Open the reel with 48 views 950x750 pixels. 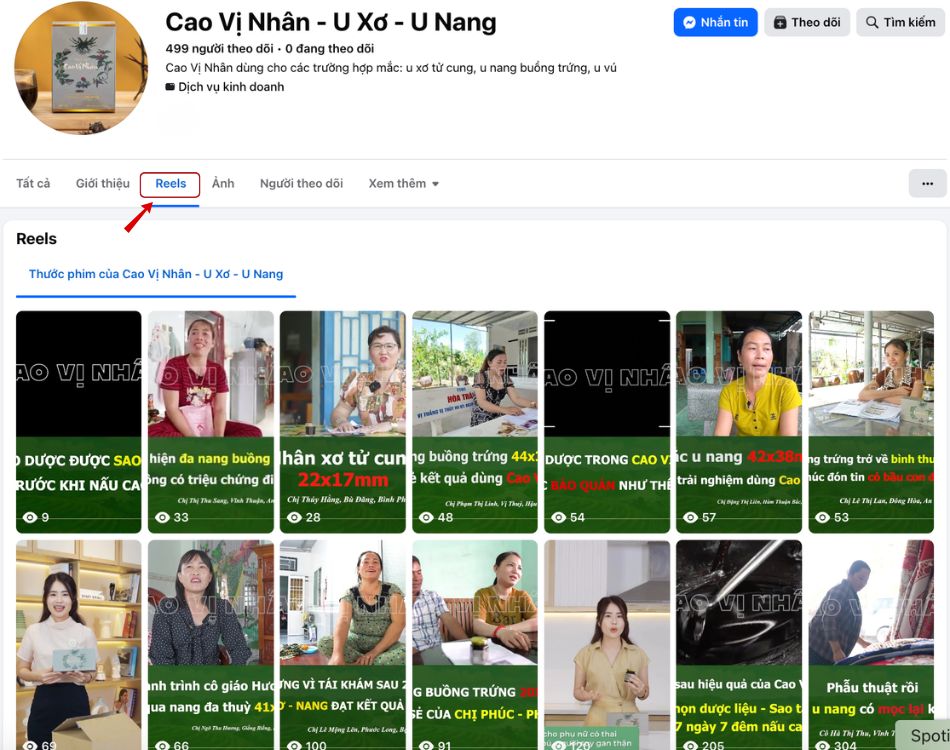click(x=475, y=422)
